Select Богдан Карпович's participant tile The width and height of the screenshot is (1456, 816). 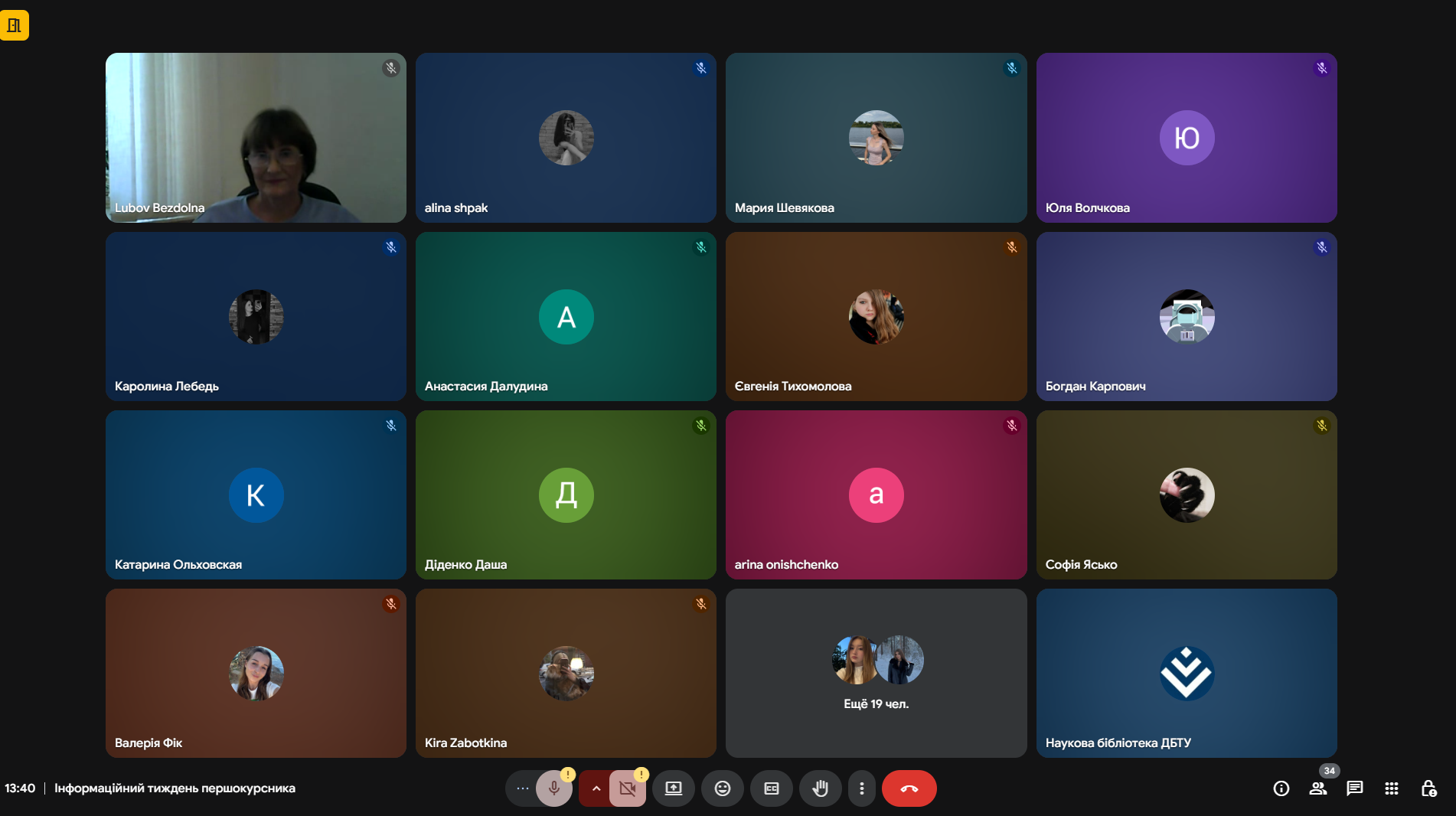(x=1186, y=316)
